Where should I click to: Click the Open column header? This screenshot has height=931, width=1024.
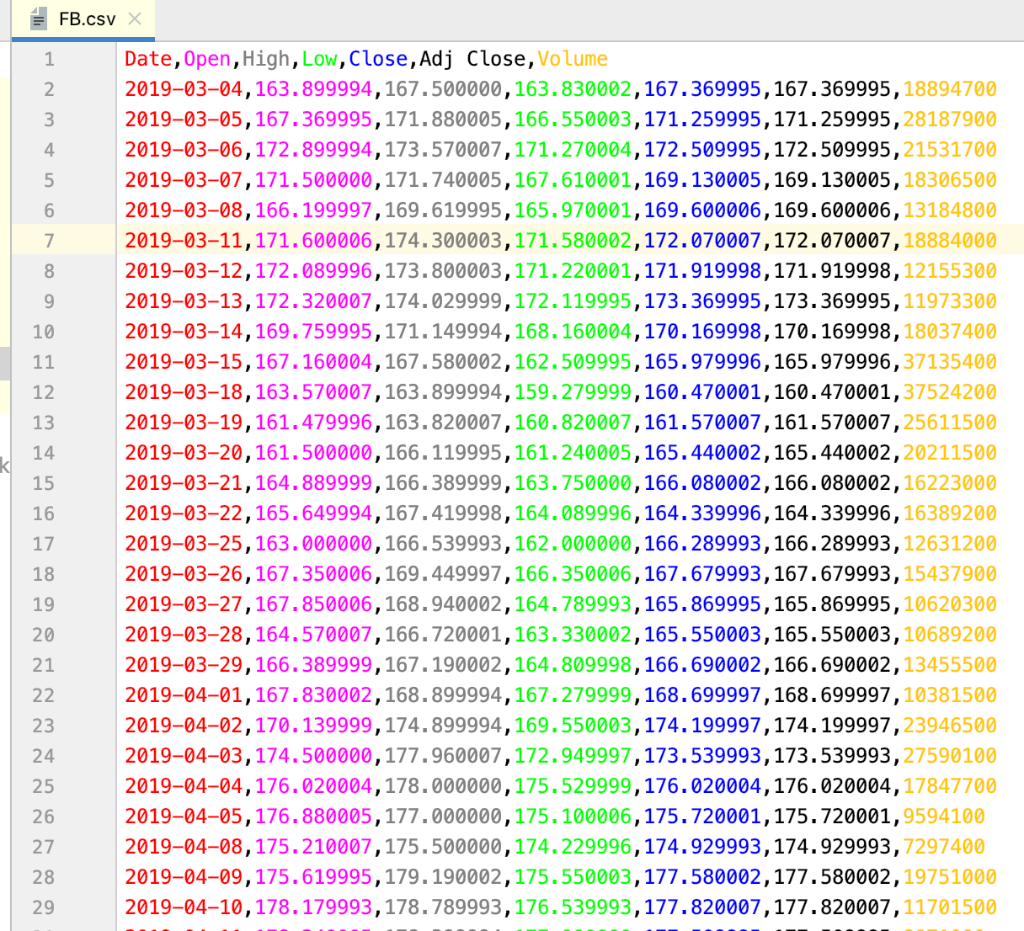tap(207, 59)
